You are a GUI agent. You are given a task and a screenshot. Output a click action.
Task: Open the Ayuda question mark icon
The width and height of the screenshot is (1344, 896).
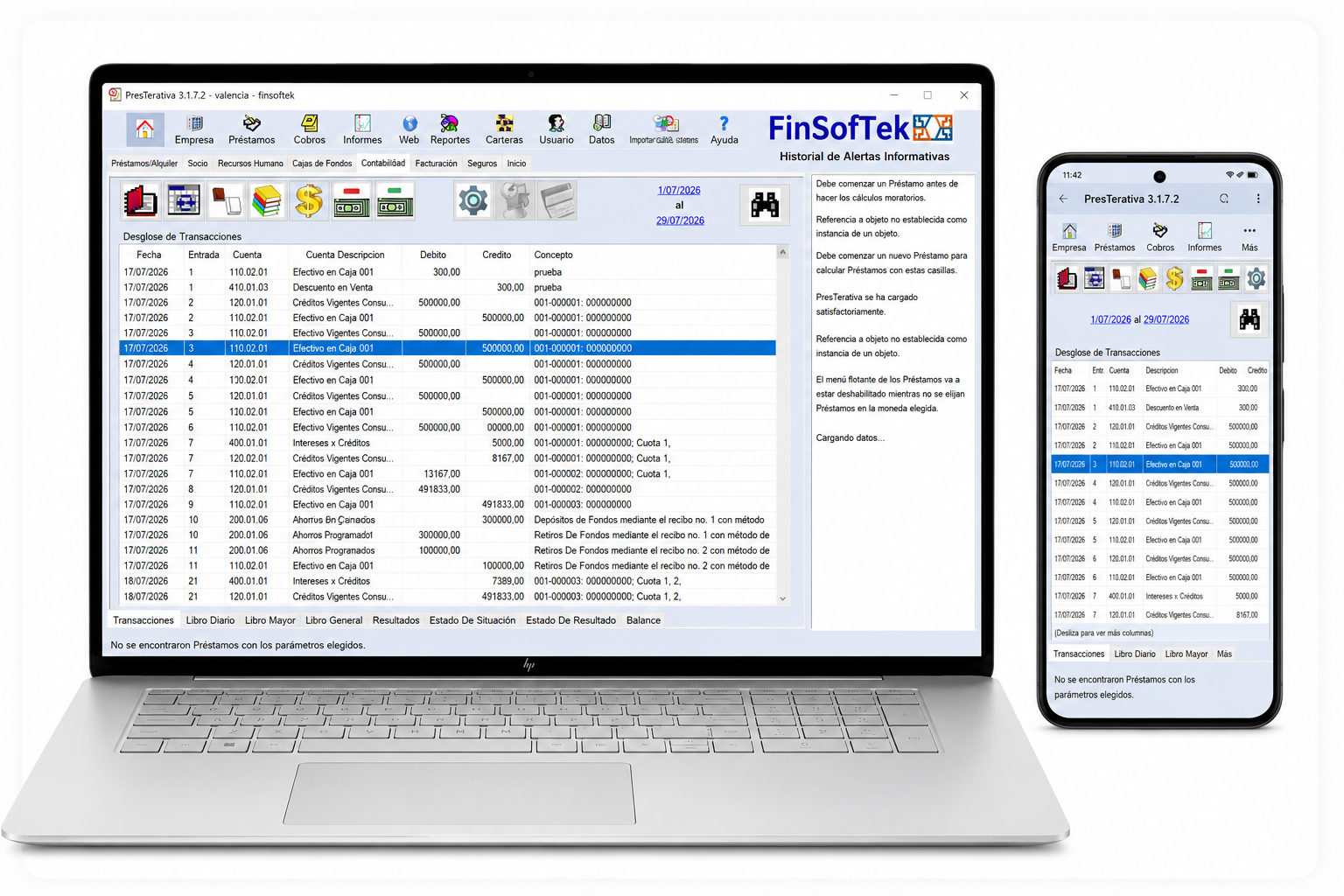click(724, 129)
